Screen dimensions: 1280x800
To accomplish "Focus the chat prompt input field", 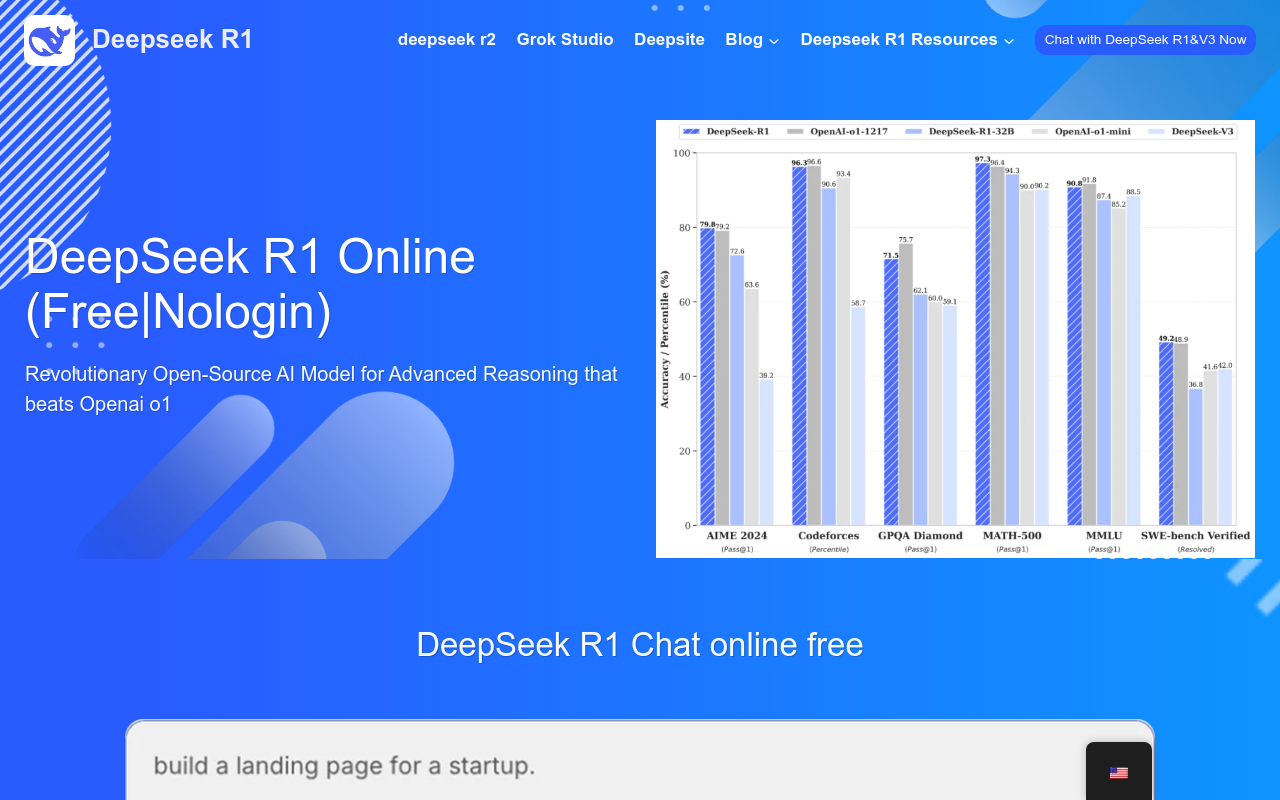I will (640, 762).
